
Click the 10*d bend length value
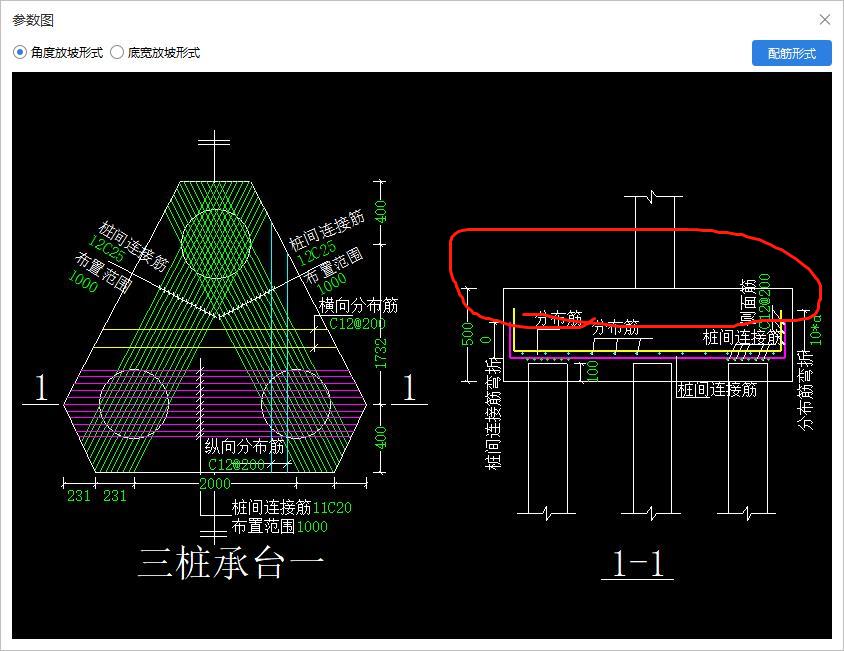click(816, 329)
